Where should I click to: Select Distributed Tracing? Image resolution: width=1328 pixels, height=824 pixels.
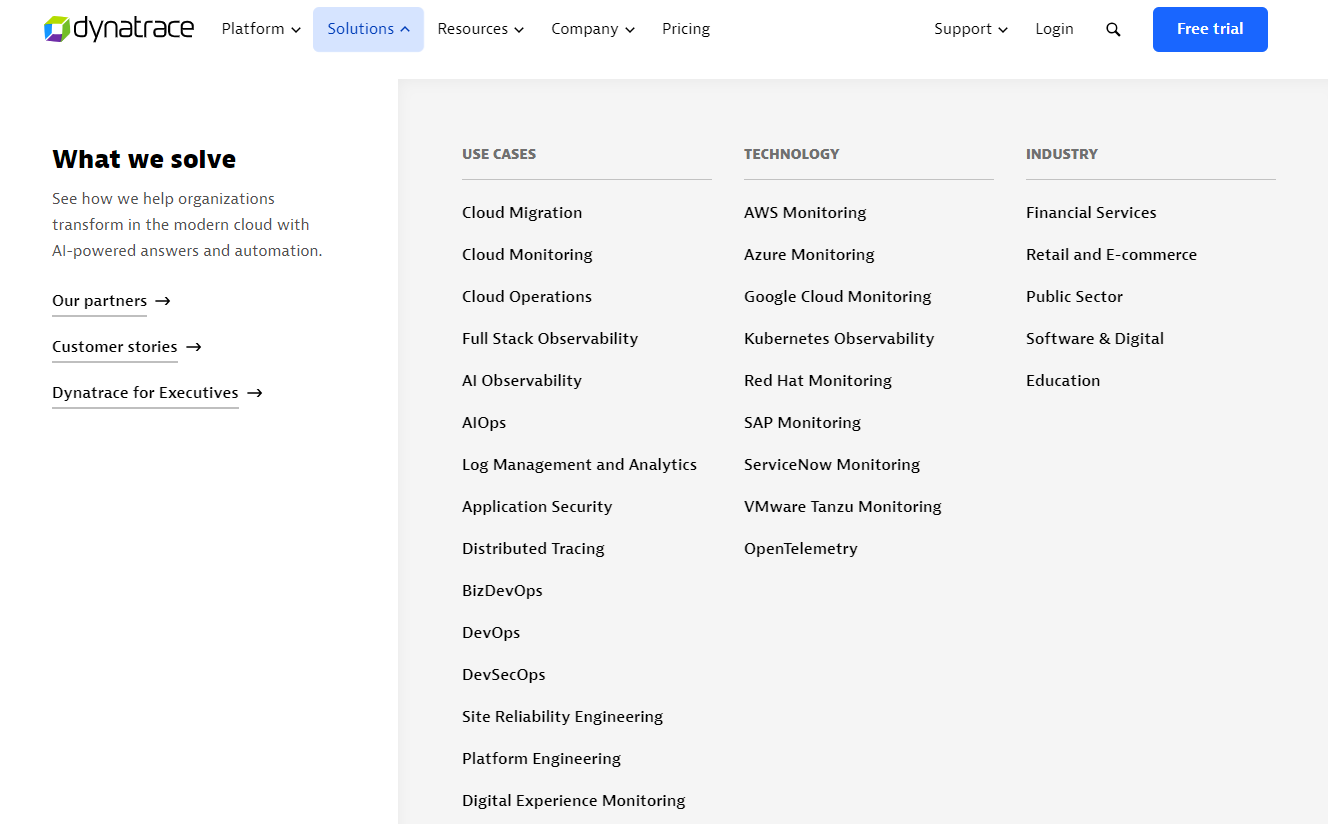coord(533,549)
